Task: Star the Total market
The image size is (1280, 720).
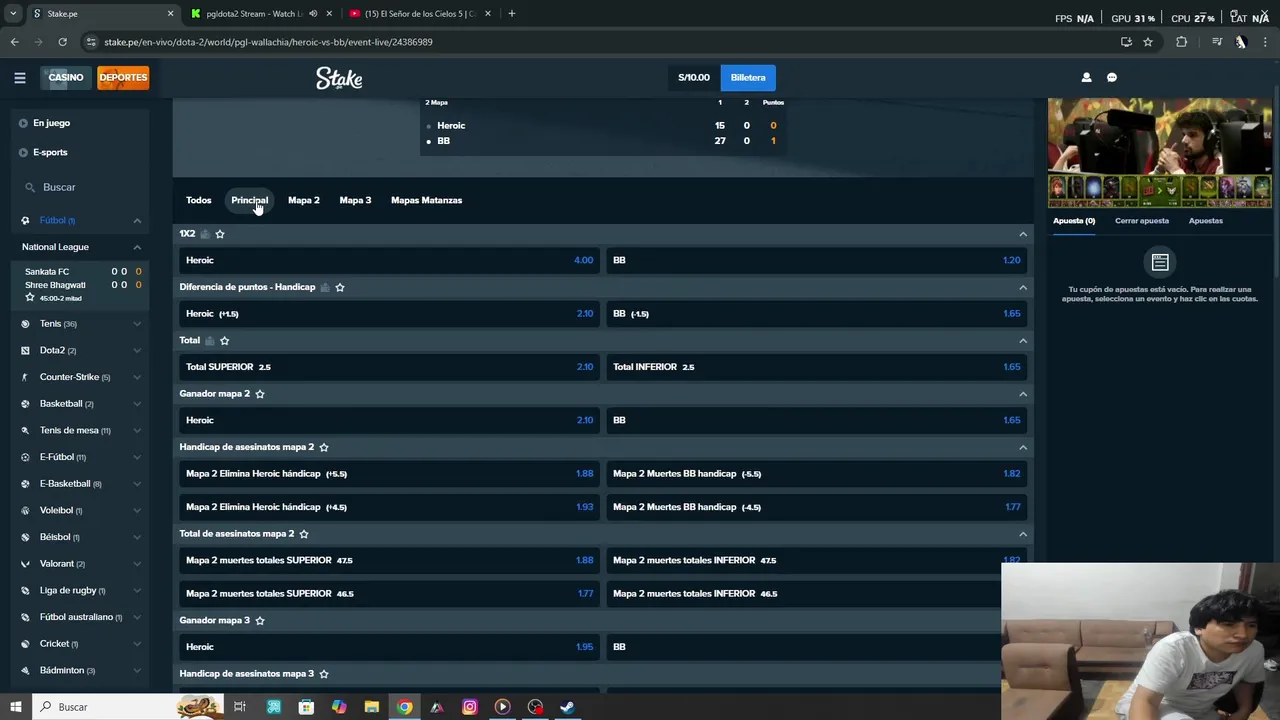Action: click(x=224, y=341)
